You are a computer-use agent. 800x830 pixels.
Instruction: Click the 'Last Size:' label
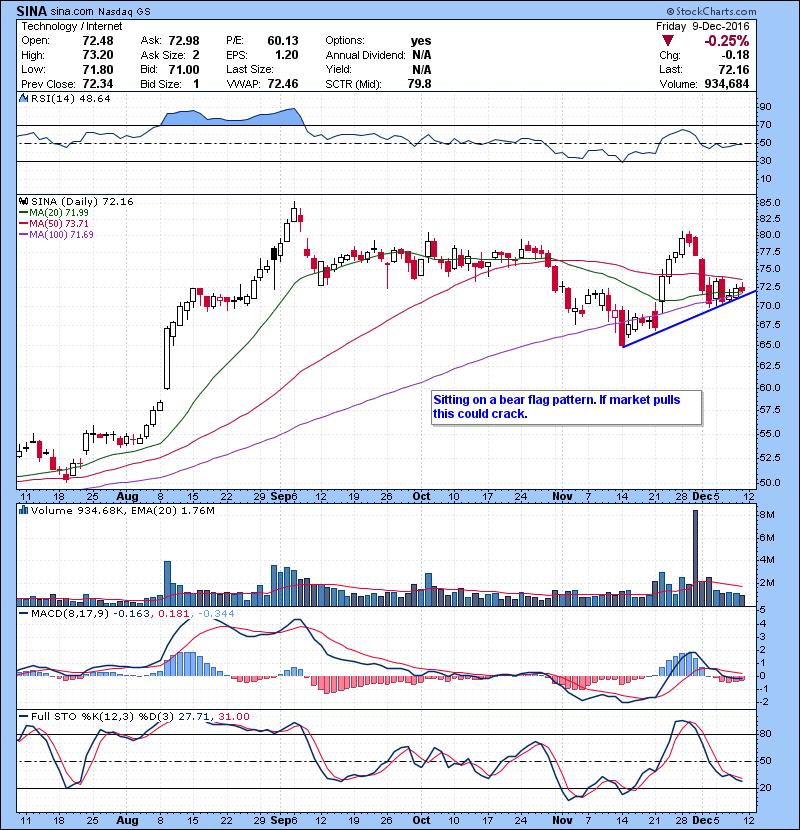point(250,69)
